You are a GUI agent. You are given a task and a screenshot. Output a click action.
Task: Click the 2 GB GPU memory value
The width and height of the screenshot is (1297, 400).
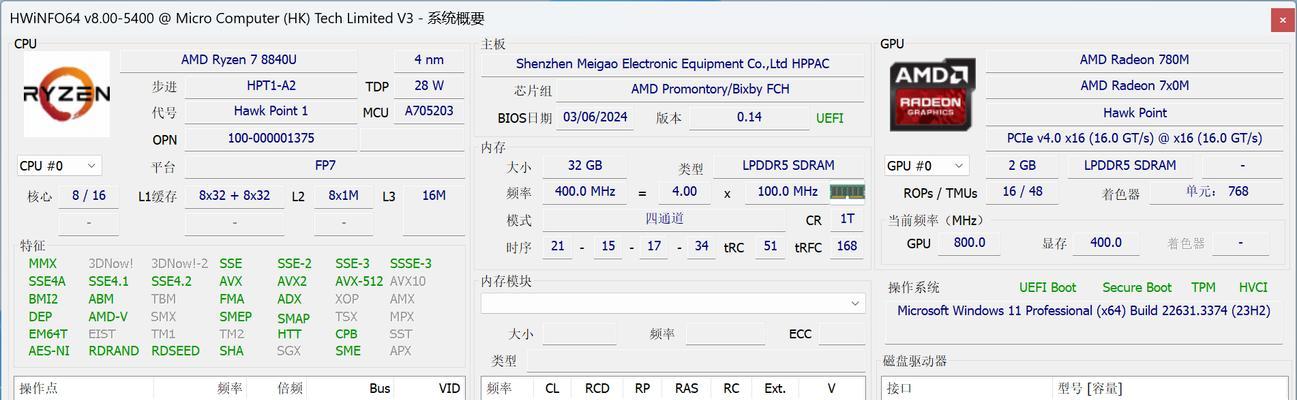pos(1021,165)
